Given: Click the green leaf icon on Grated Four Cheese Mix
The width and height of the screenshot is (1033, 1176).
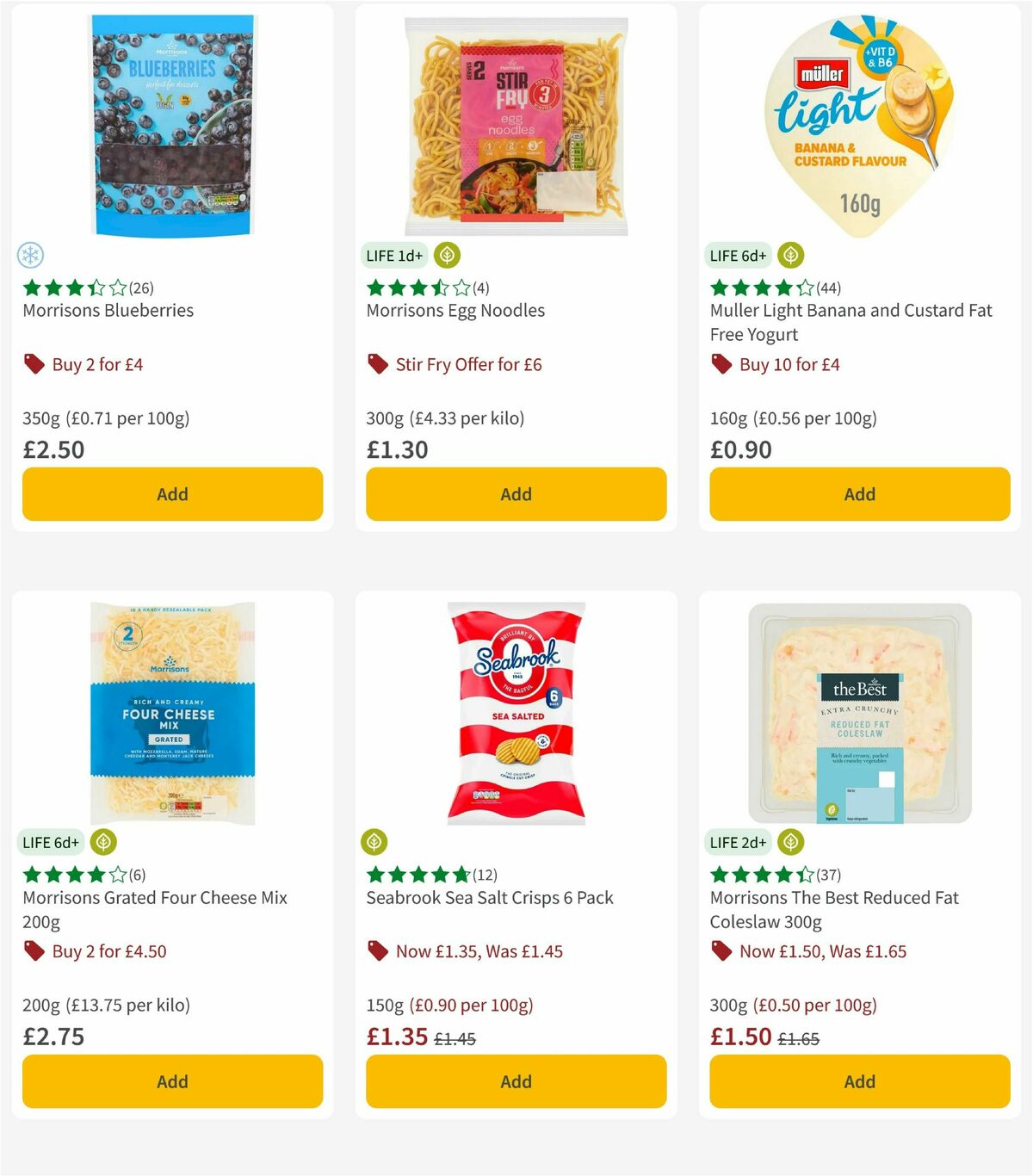Looking at the screenshot, I should (x=103, y=842).
